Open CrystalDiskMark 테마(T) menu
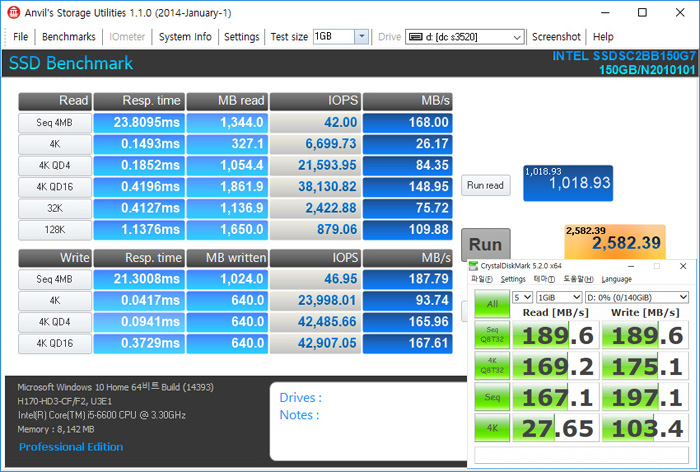This screenshot has width=700, height=472. click(x=545, y=279)
